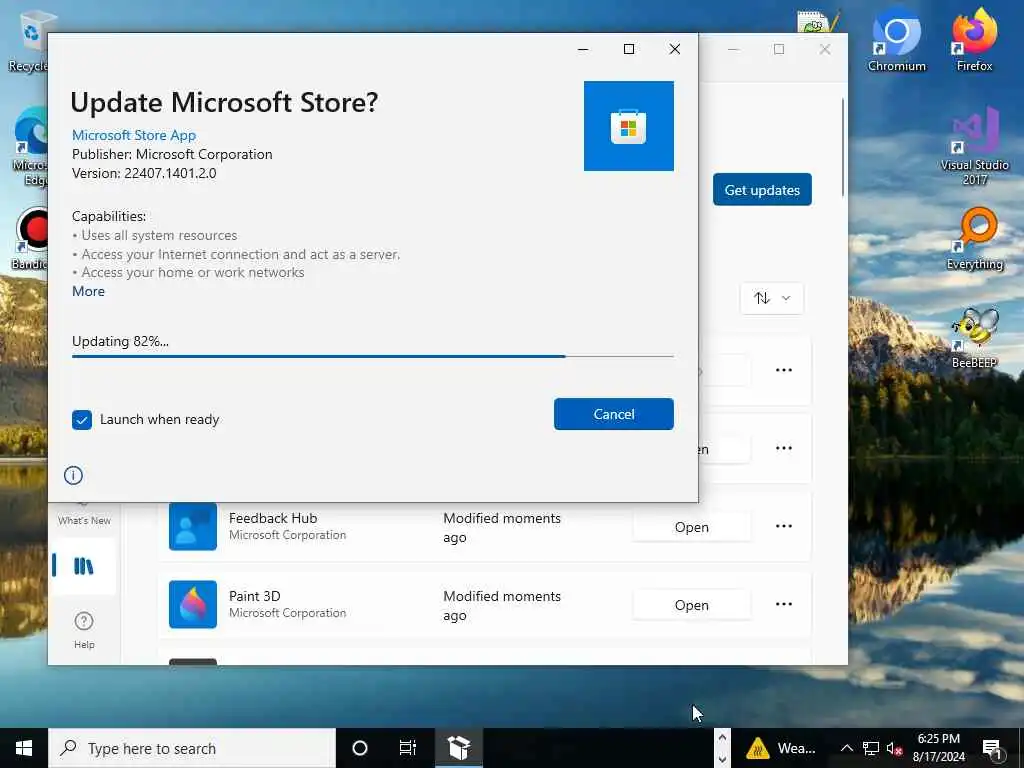Click the network tray icon

pyautogui.click(x=871, y=748)
